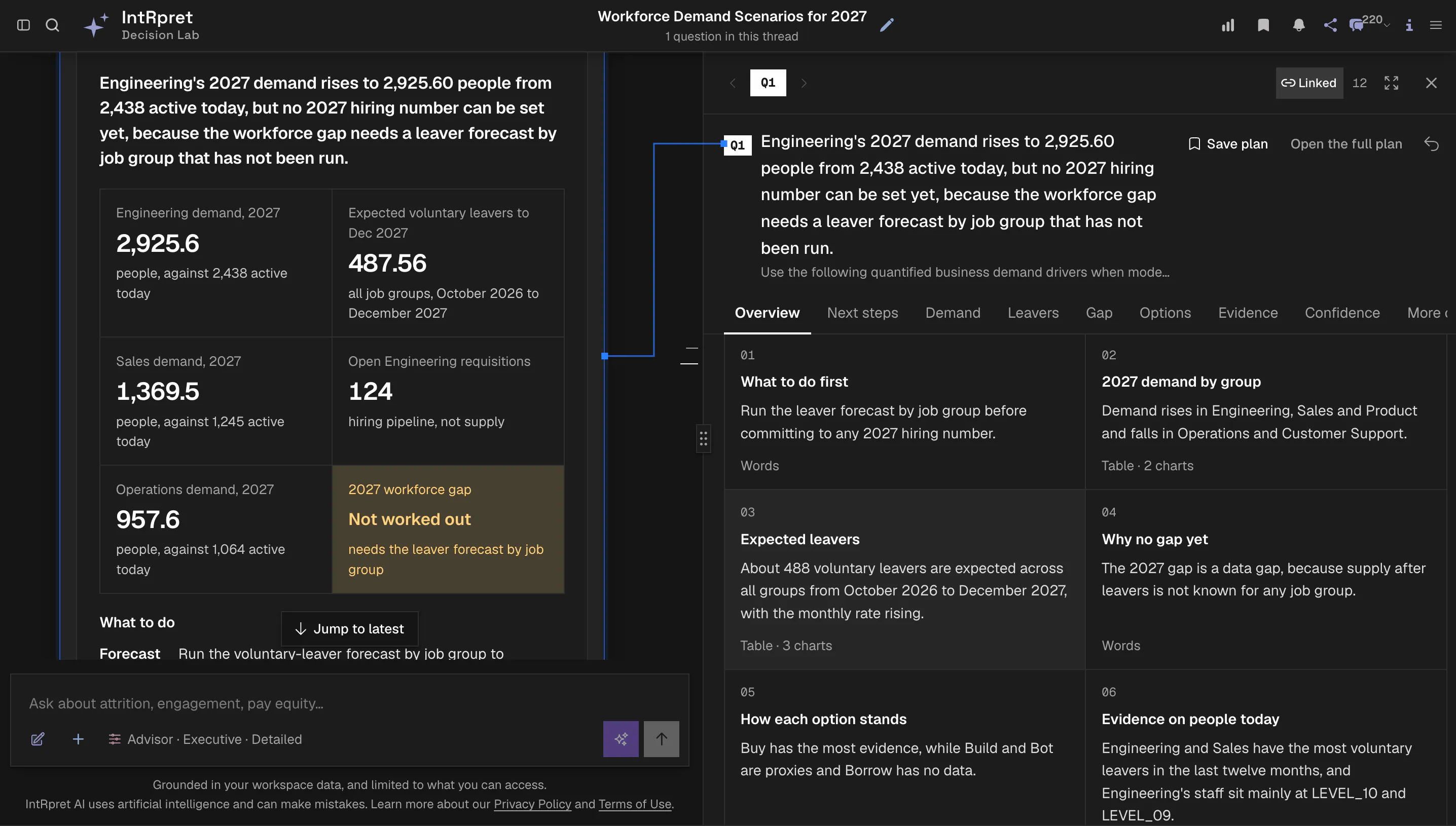The height and width of the screenshot is (826, 1456).
Task: Open saved bookmarks in top bar
Action: point(1263,25)
